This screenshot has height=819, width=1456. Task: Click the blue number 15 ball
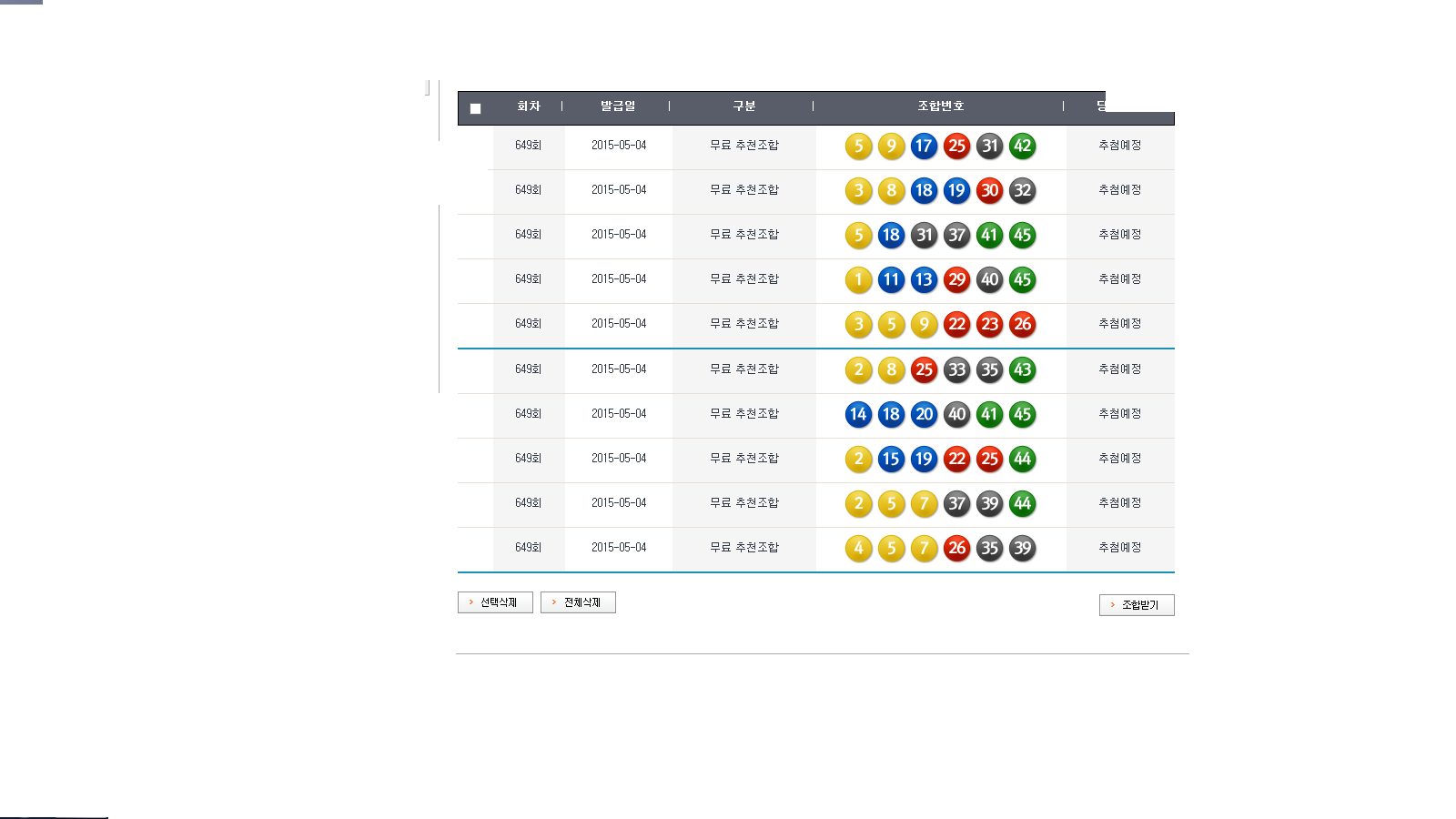click(891, 459)
